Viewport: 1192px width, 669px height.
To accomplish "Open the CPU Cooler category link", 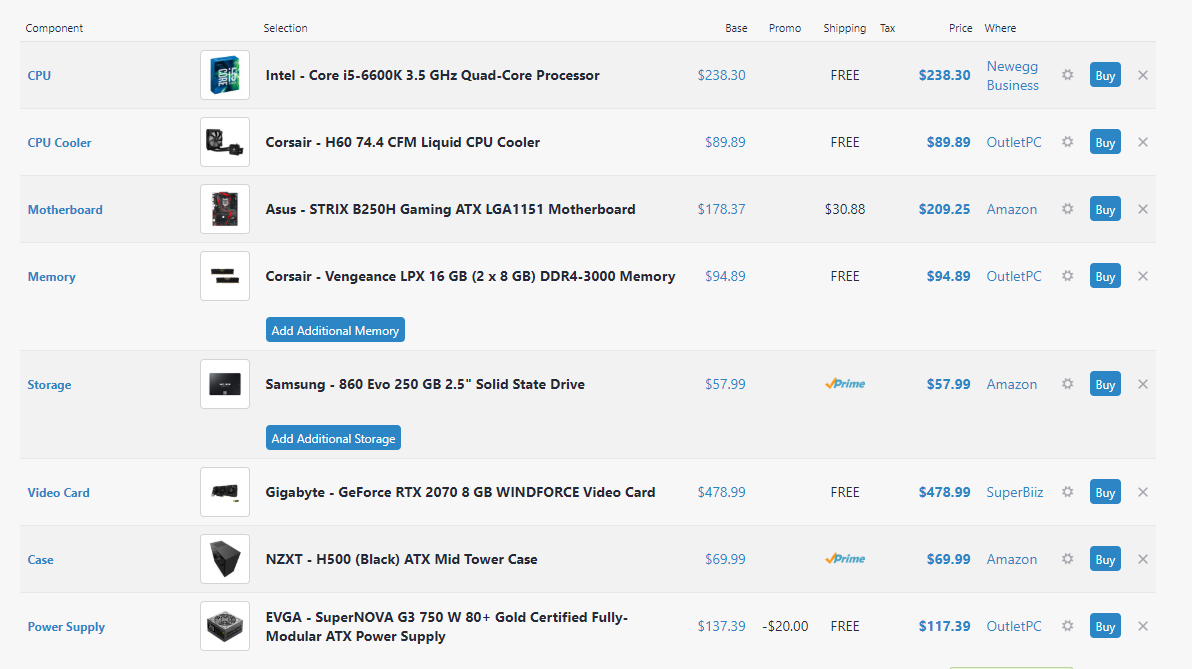I will (x=59, y=142).
